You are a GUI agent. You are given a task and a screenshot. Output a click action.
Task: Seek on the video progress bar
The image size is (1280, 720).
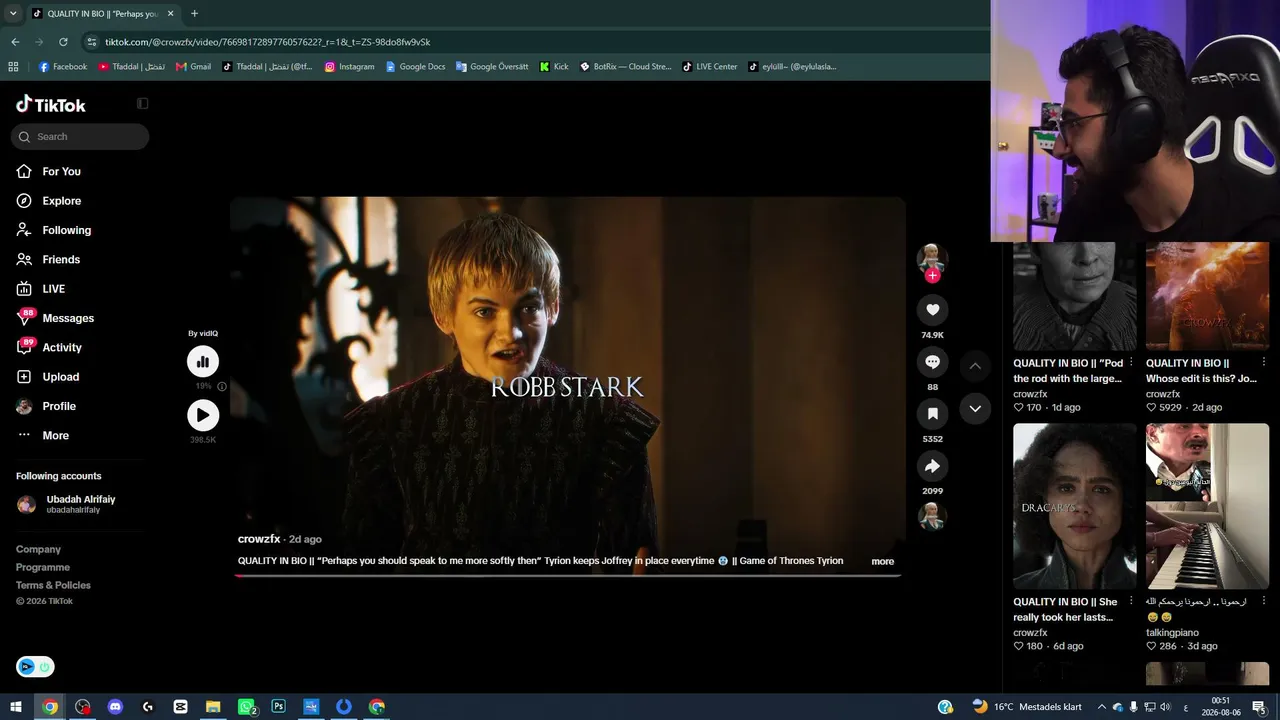[x=567, y=575]
